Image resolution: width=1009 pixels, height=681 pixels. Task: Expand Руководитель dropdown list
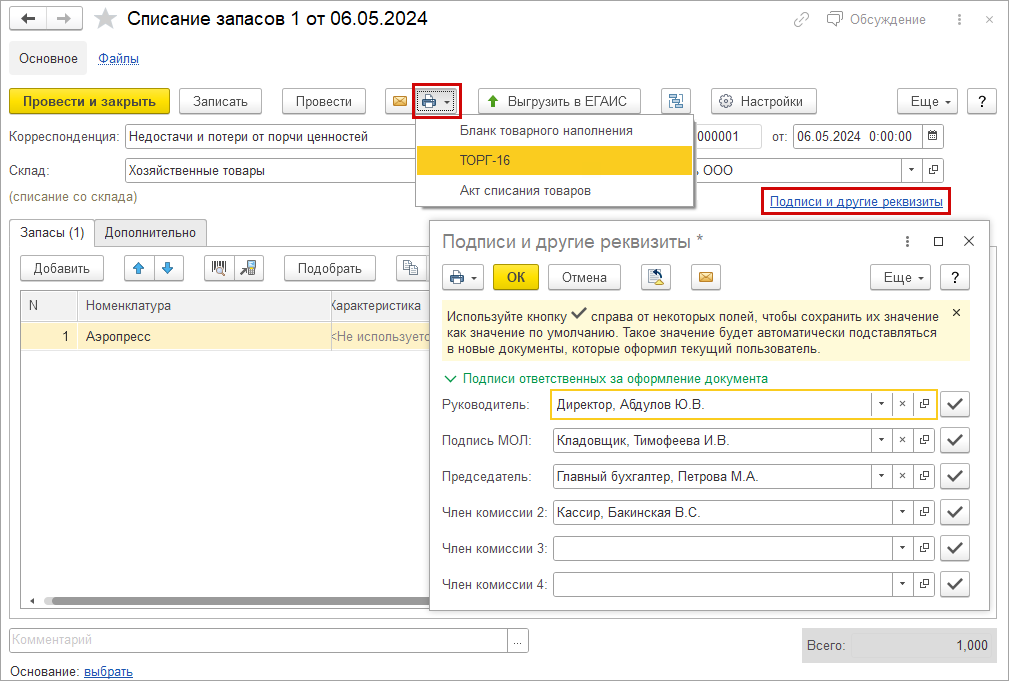point(880,404)
